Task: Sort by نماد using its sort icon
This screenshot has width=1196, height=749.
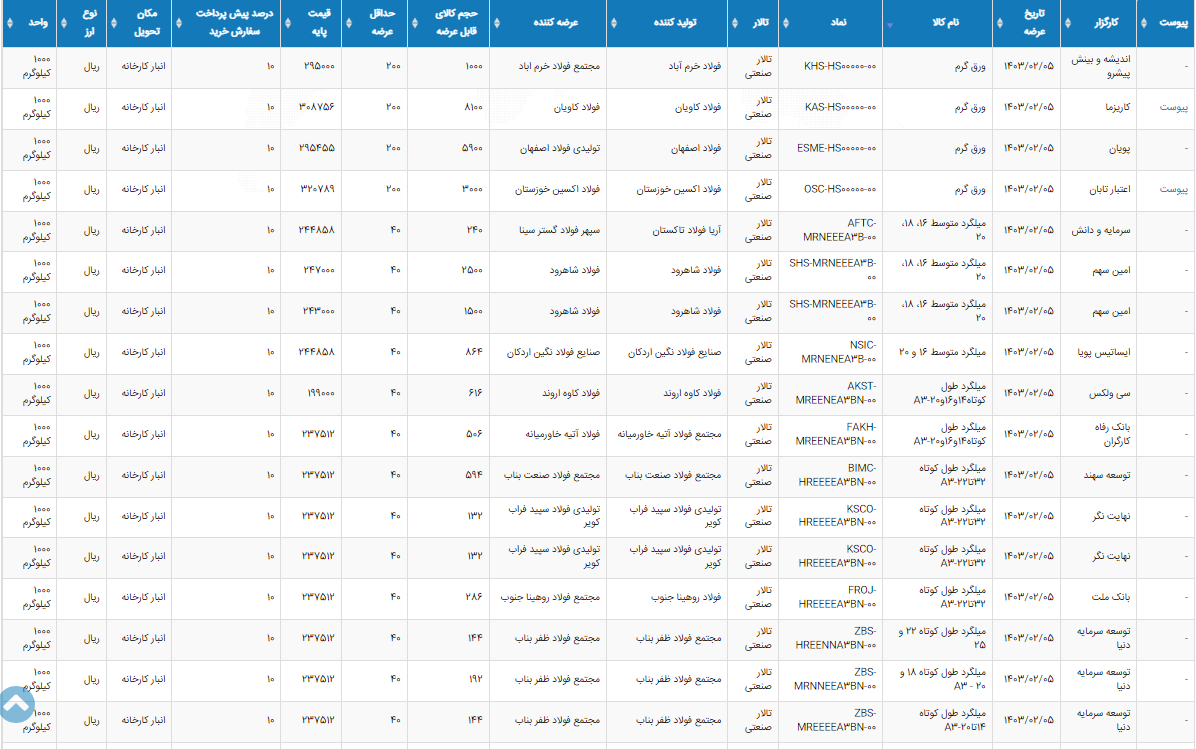Action: point(786,23)
